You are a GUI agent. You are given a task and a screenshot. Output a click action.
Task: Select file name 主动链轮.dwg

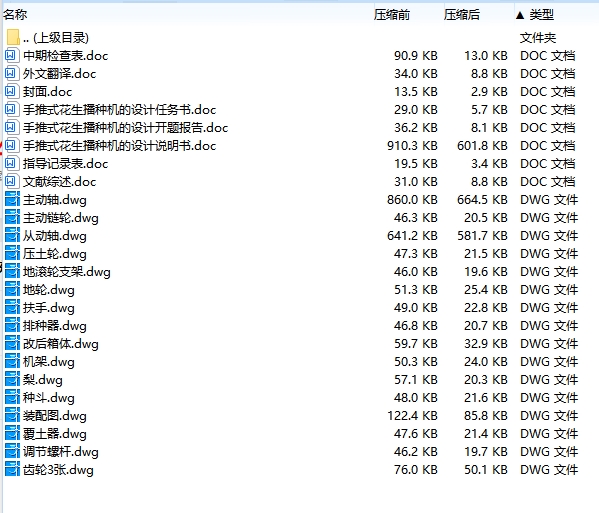[x=61, y=218]
